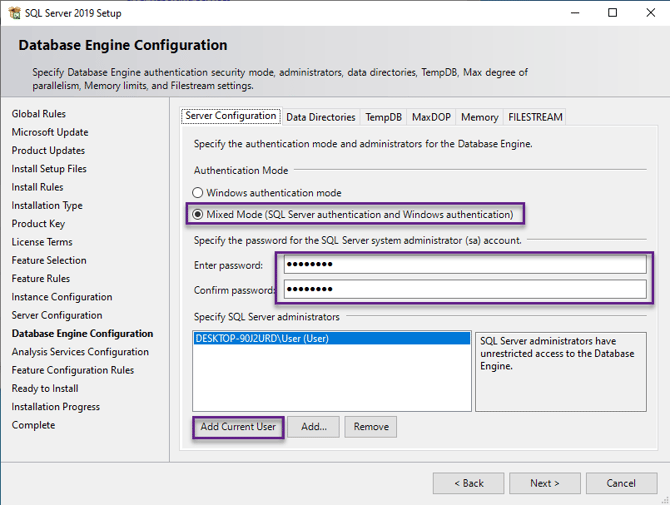Click the Enter password field
The height and width of the screenshot is (505, 670).
(x=464, y=265)
